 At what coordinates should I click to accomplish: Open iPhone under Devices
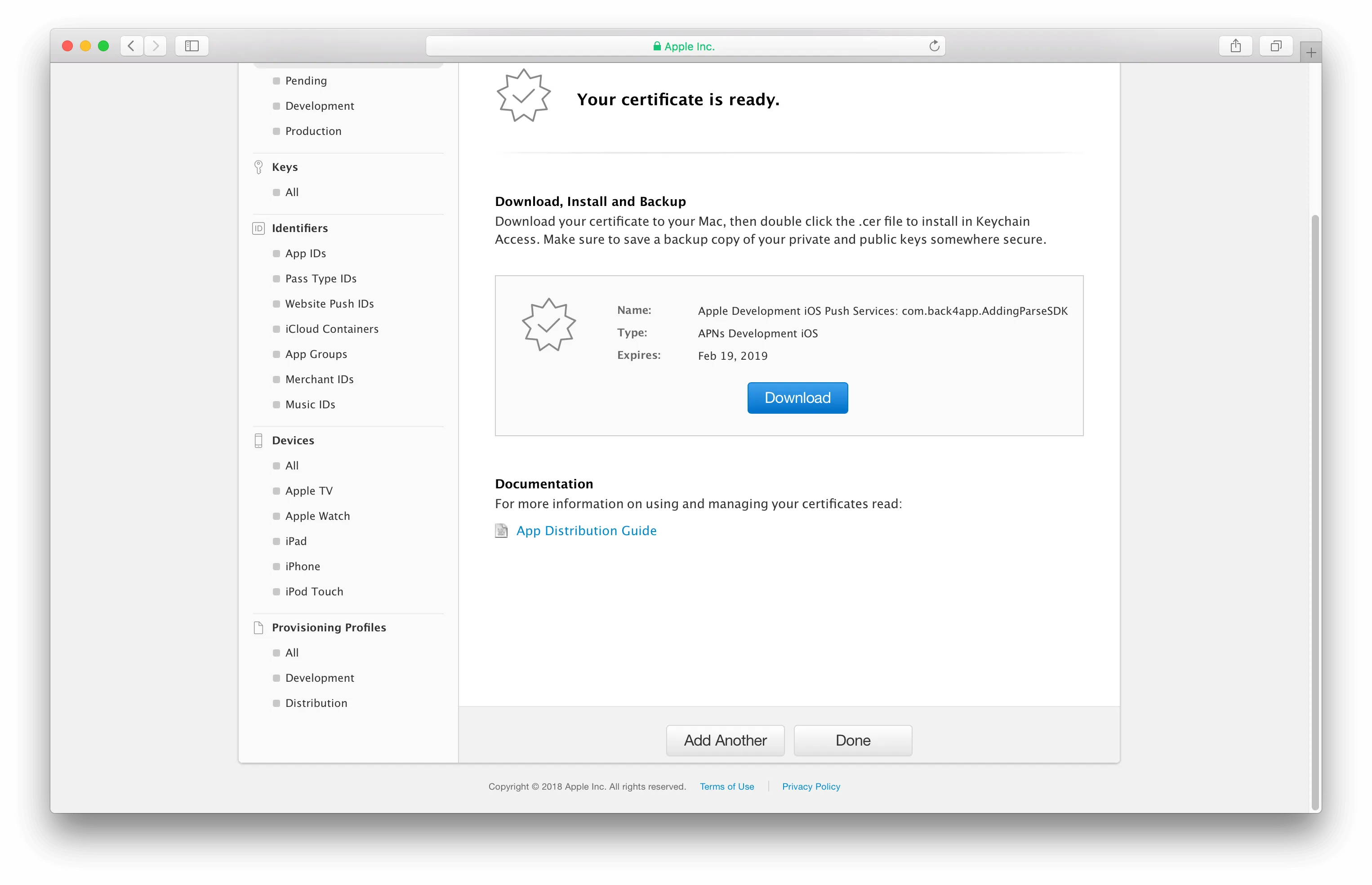point(303,566)
